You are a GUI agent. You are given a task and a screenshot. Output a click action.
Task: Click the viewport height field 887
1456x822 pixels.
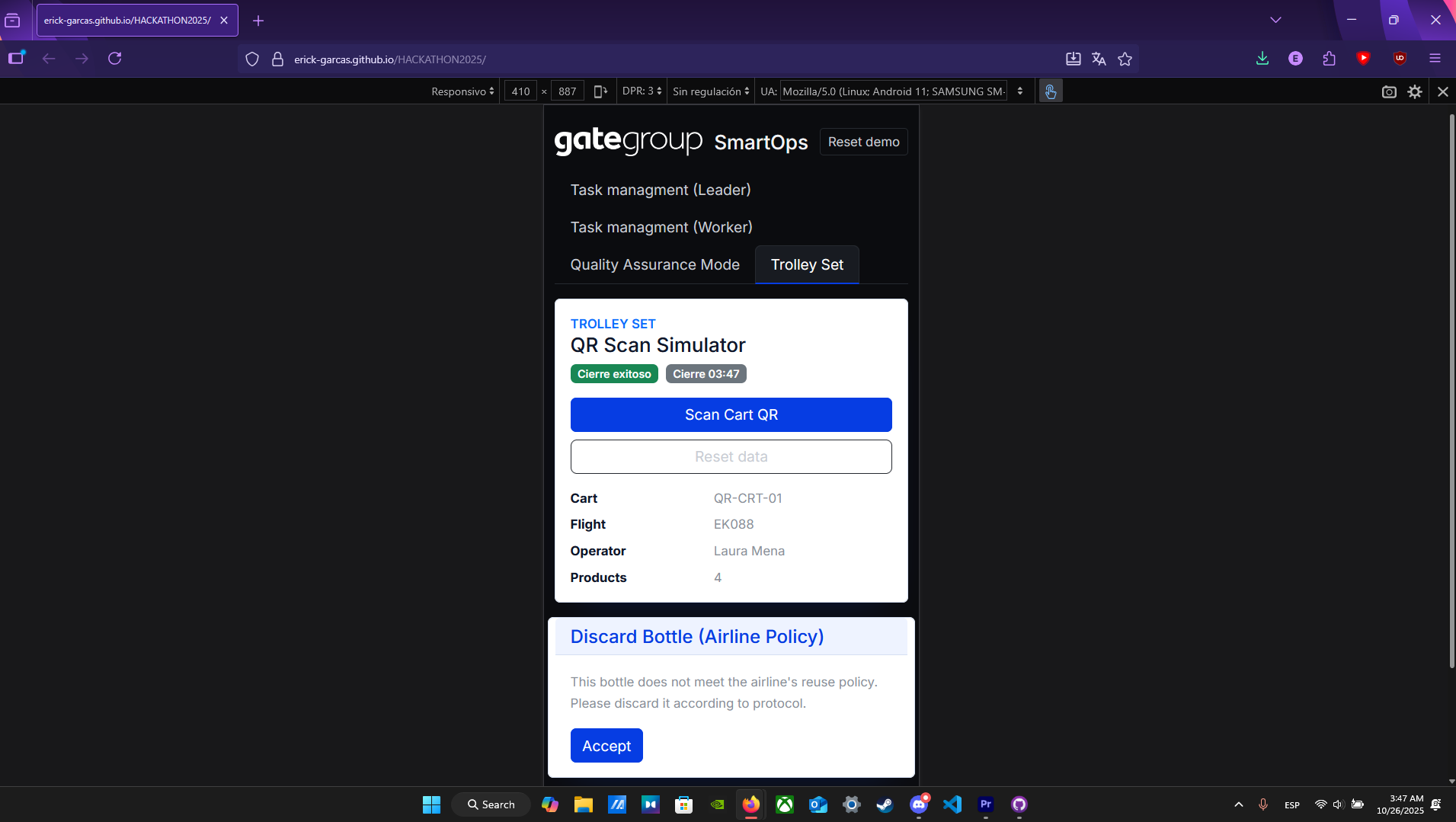(568, 91)
